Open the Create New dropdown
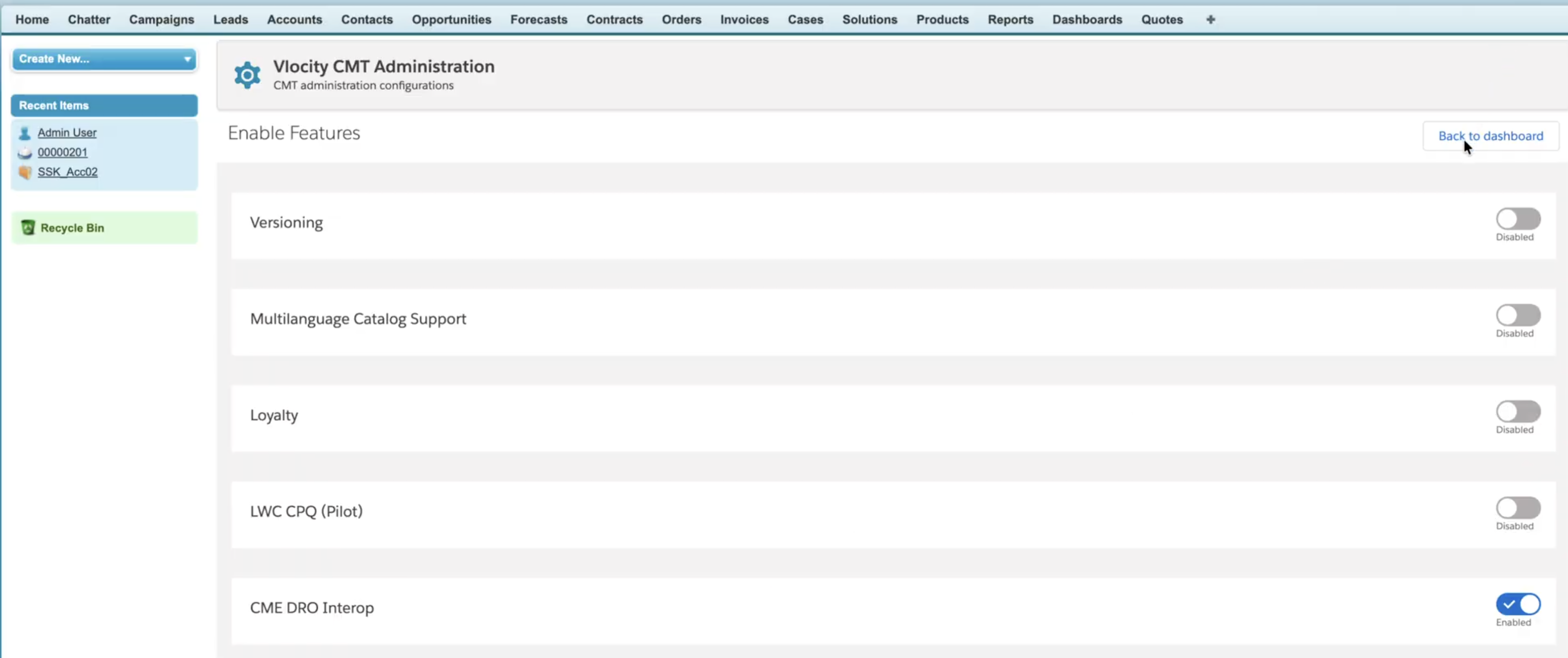The width and height of the screenshot is (1568, 658). coord(104,59)
